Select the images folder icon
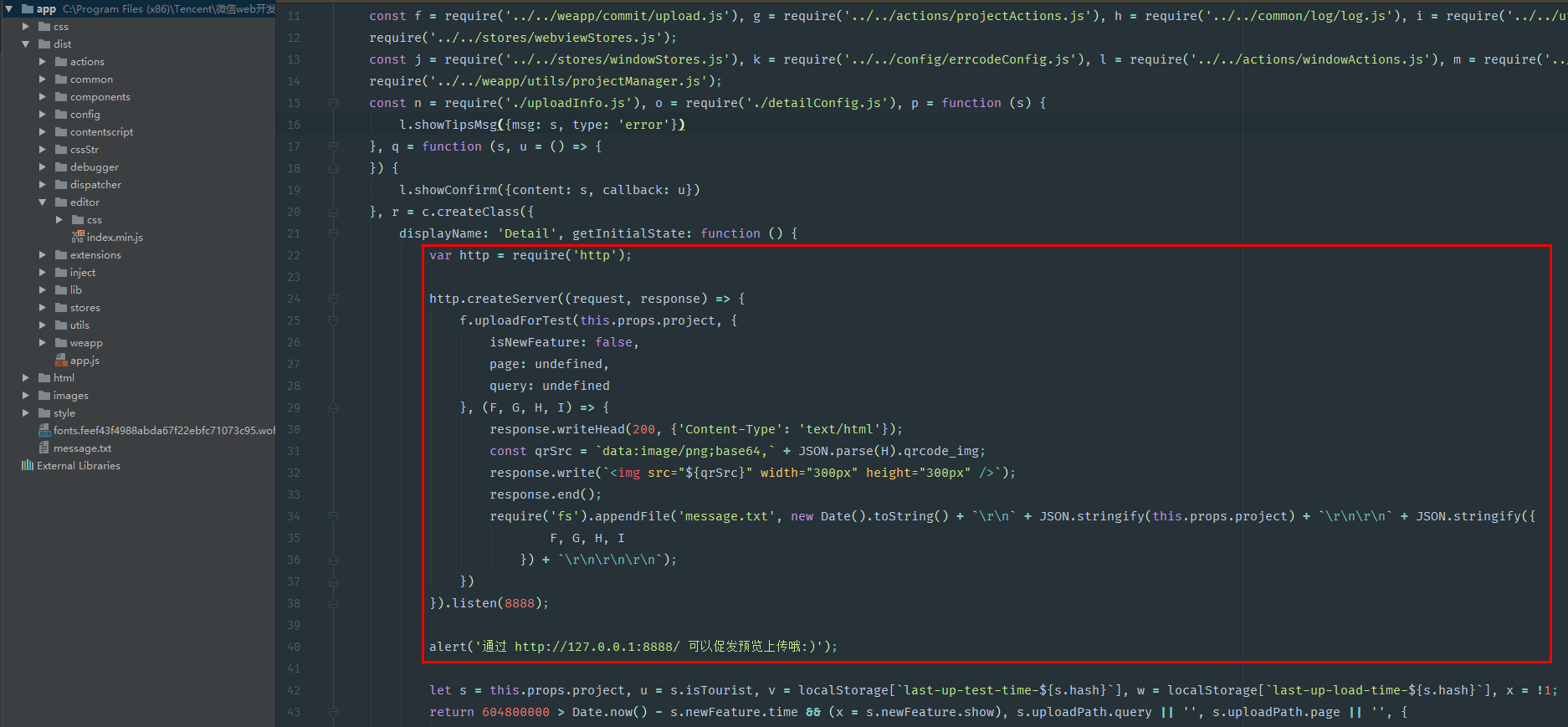 click(x=44, y=396)
